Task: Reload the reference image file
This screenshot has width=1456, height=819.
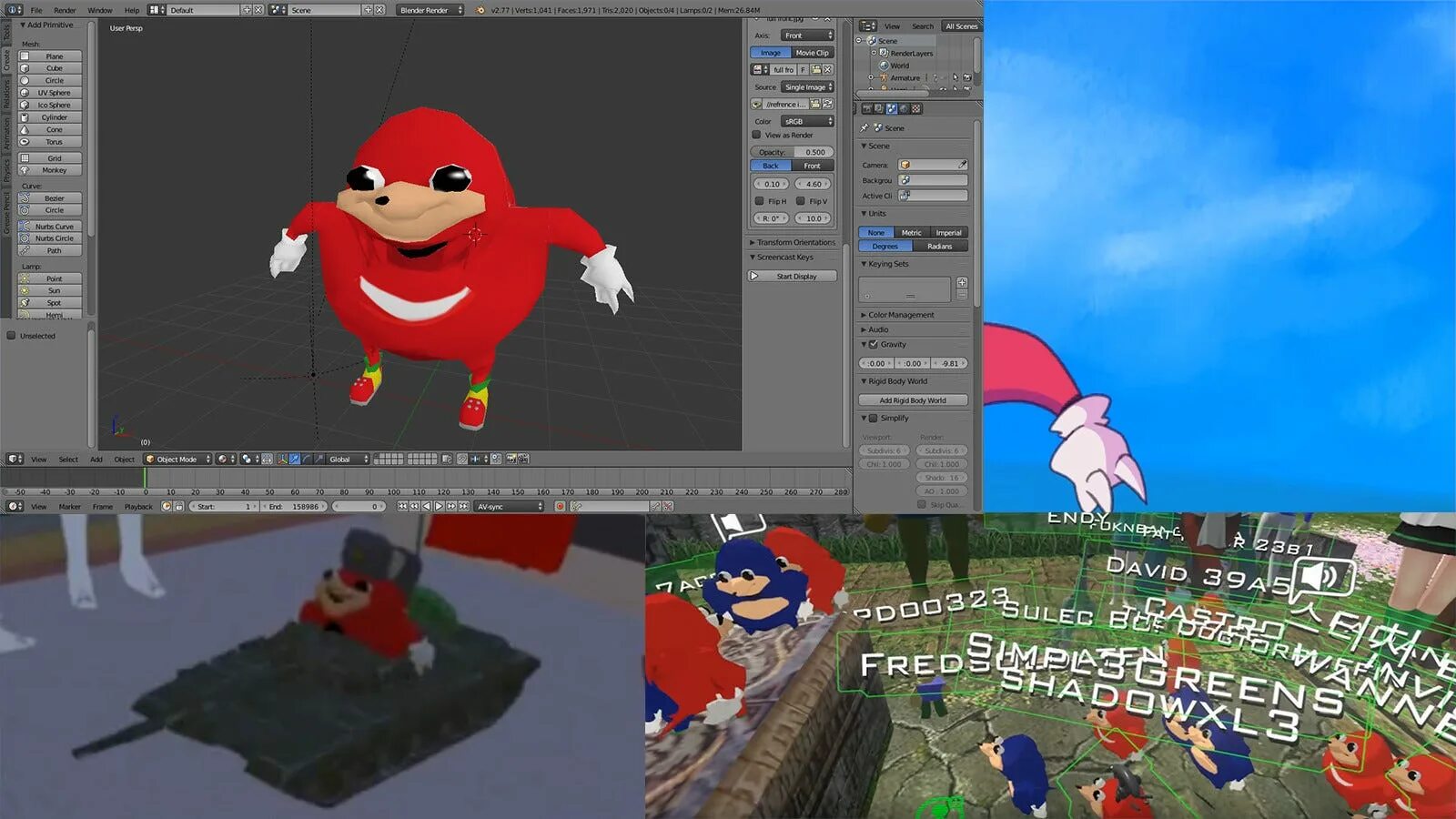Action: pyautogui.click(x=827, y=104)
